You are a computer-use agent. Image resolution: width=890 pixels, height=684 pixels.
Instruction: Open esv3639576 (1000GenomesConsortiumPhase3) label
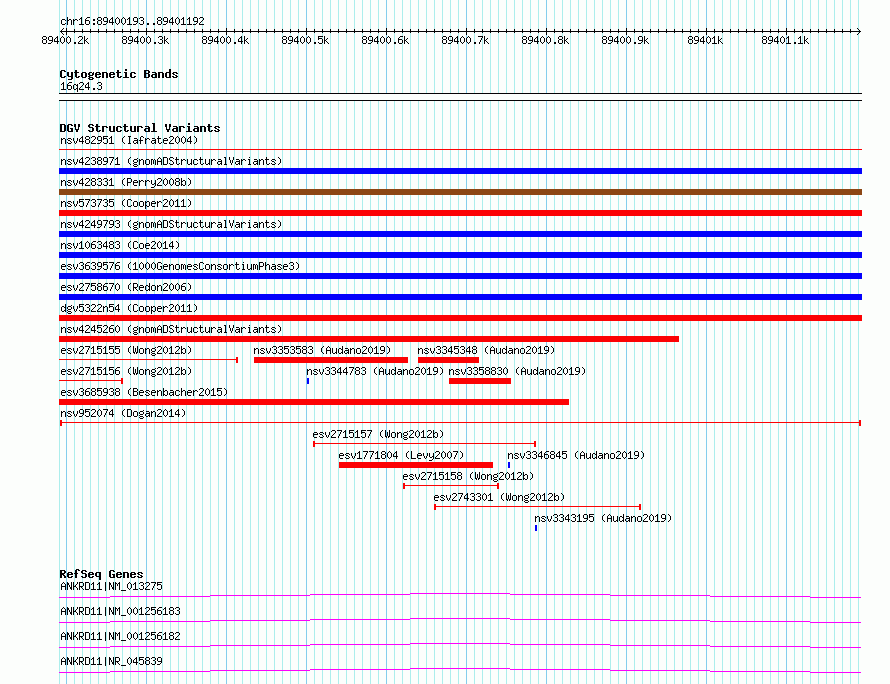click(180, 266)
